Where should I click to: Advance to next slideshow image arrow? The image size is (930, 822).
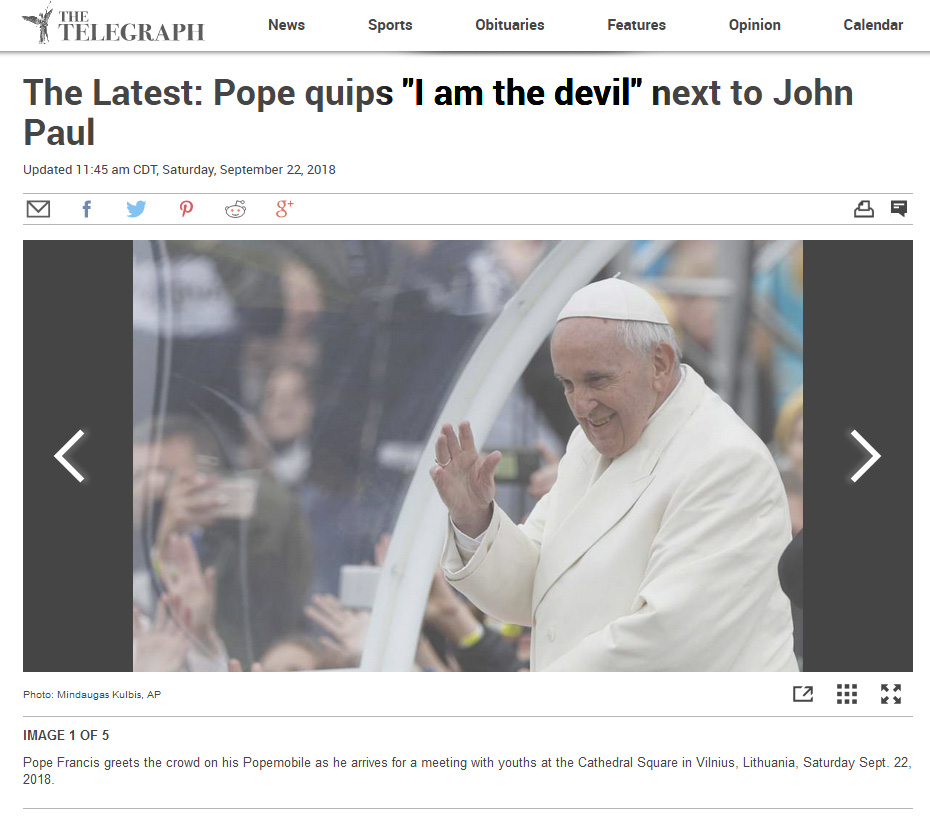865,455
